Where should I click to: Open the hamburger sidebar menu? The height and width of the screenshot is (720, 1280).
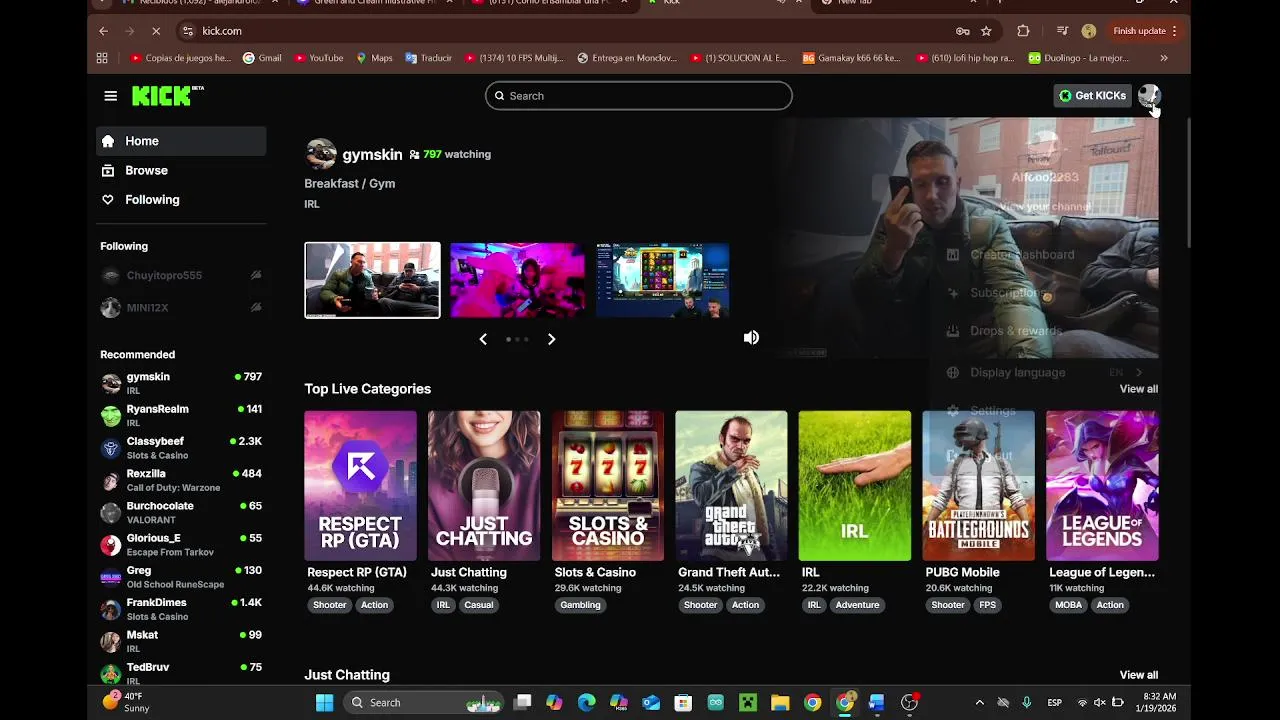point(110,96)
